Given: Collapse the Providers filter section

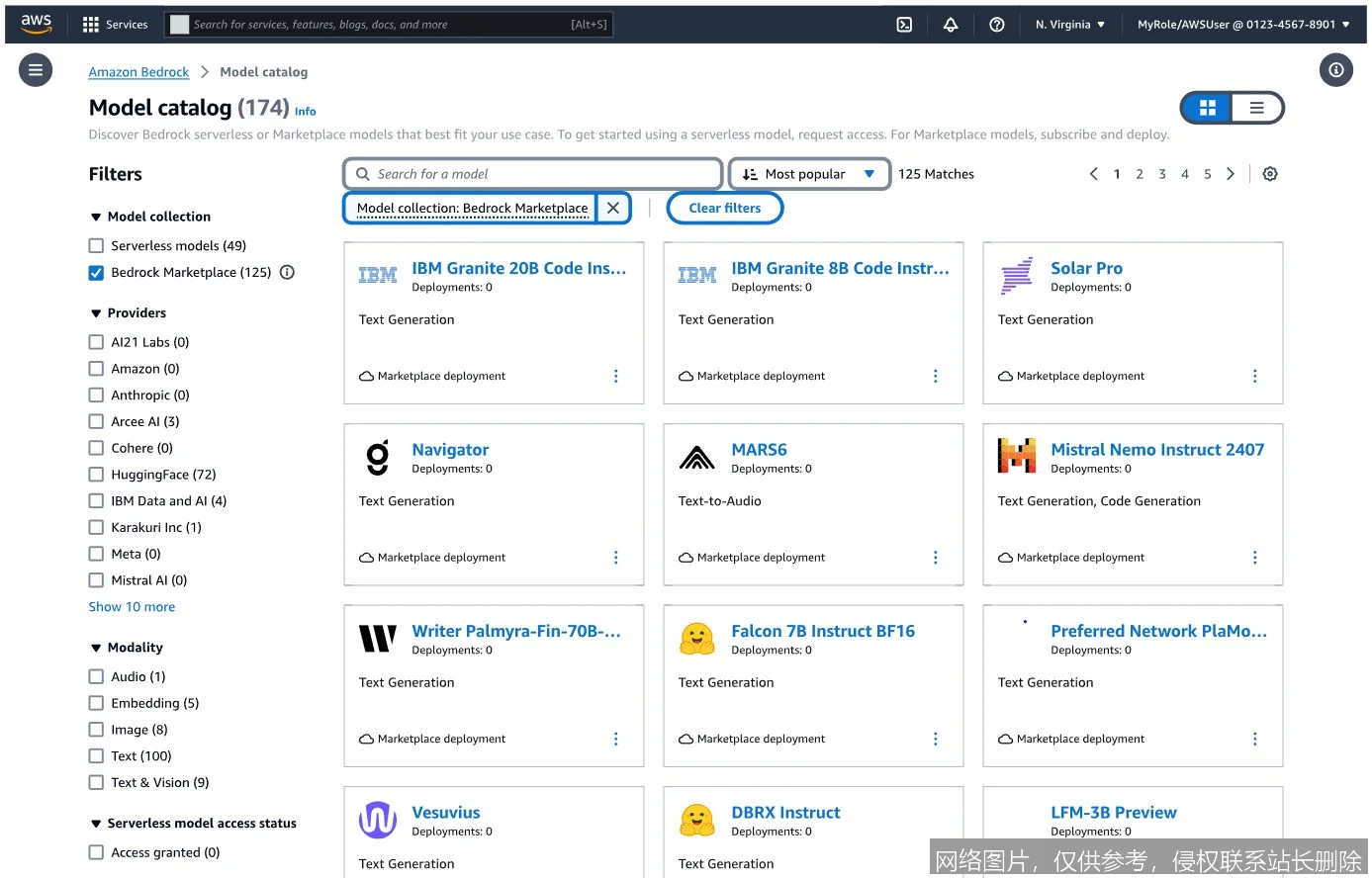Looking at the screenshot, I should 96,313.
